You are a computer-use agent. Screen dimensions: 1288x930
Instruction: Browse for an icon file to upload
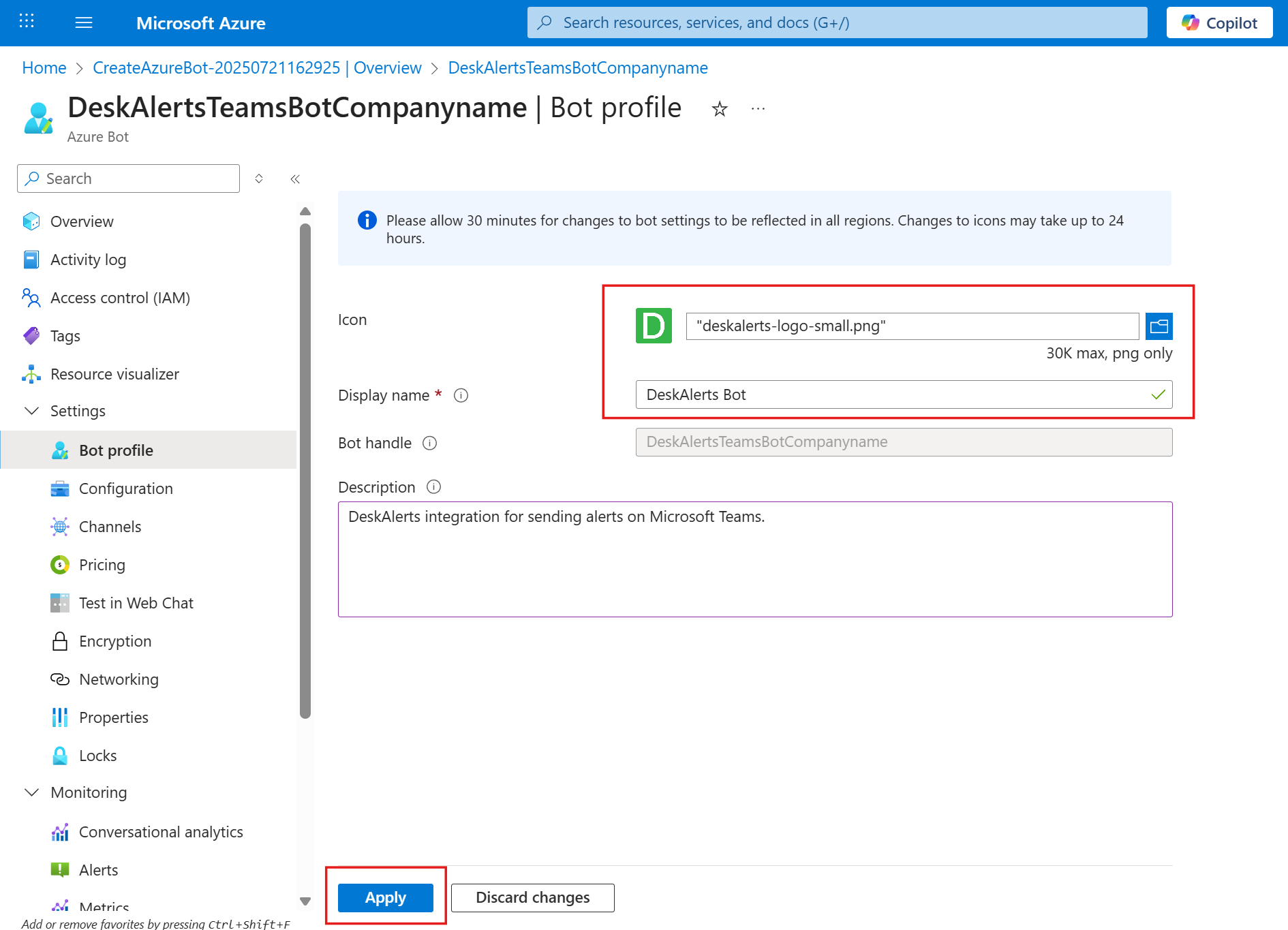1159,326
